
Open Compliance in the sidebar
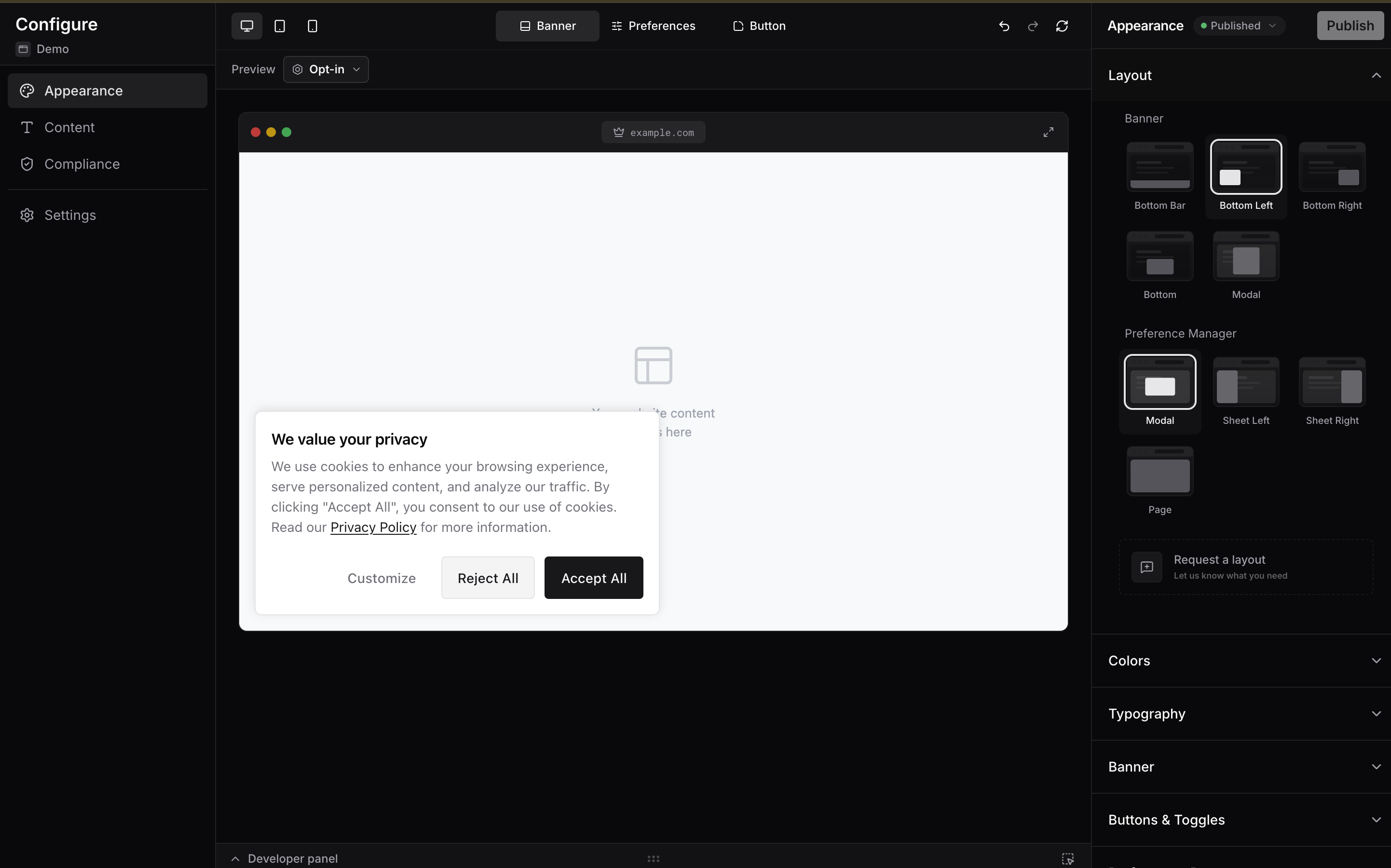pyautogui.click(x=82, y=164)
